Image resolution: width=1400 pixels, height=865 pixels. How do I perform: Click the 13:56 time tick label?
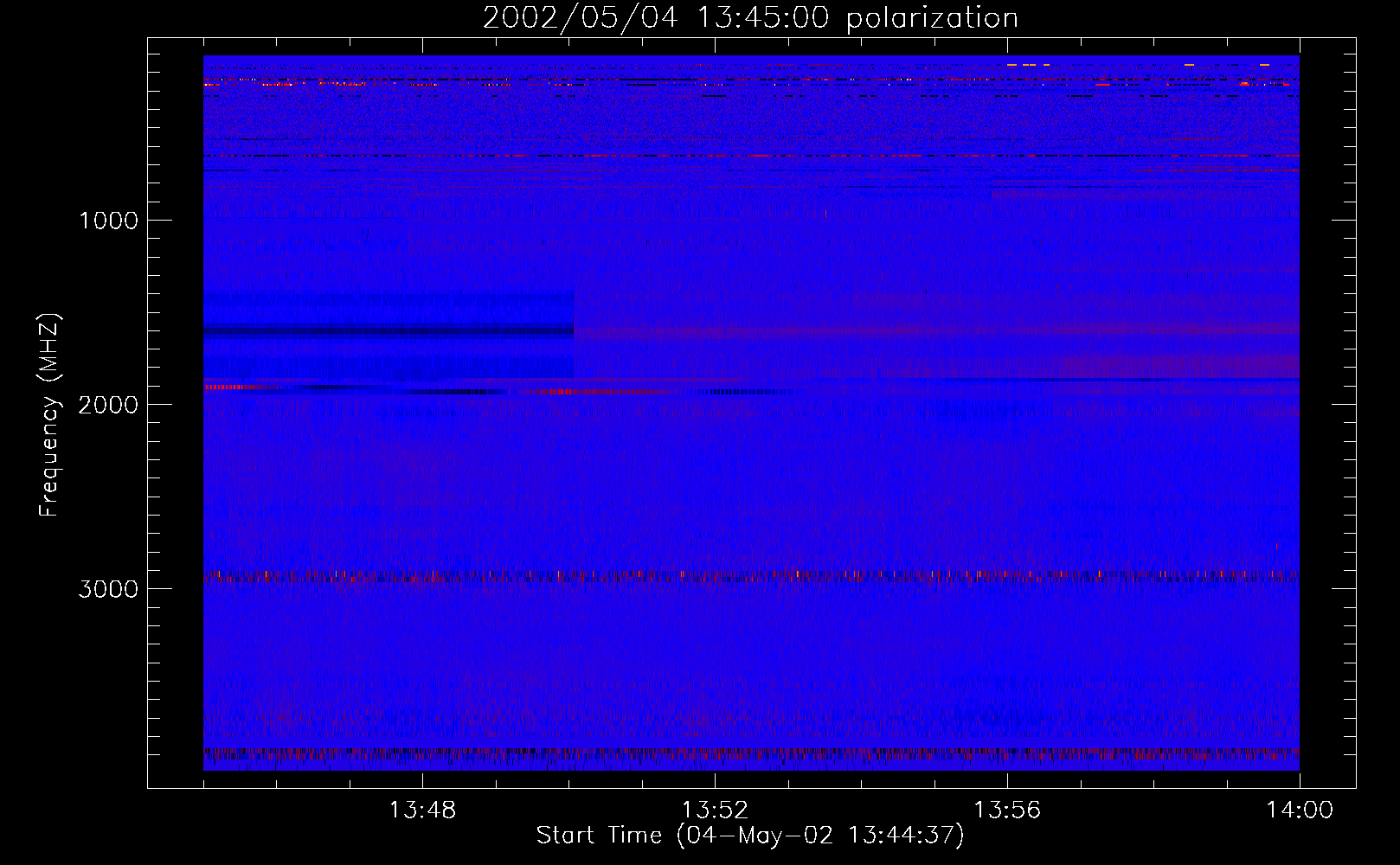click(x=1007, y=811)
